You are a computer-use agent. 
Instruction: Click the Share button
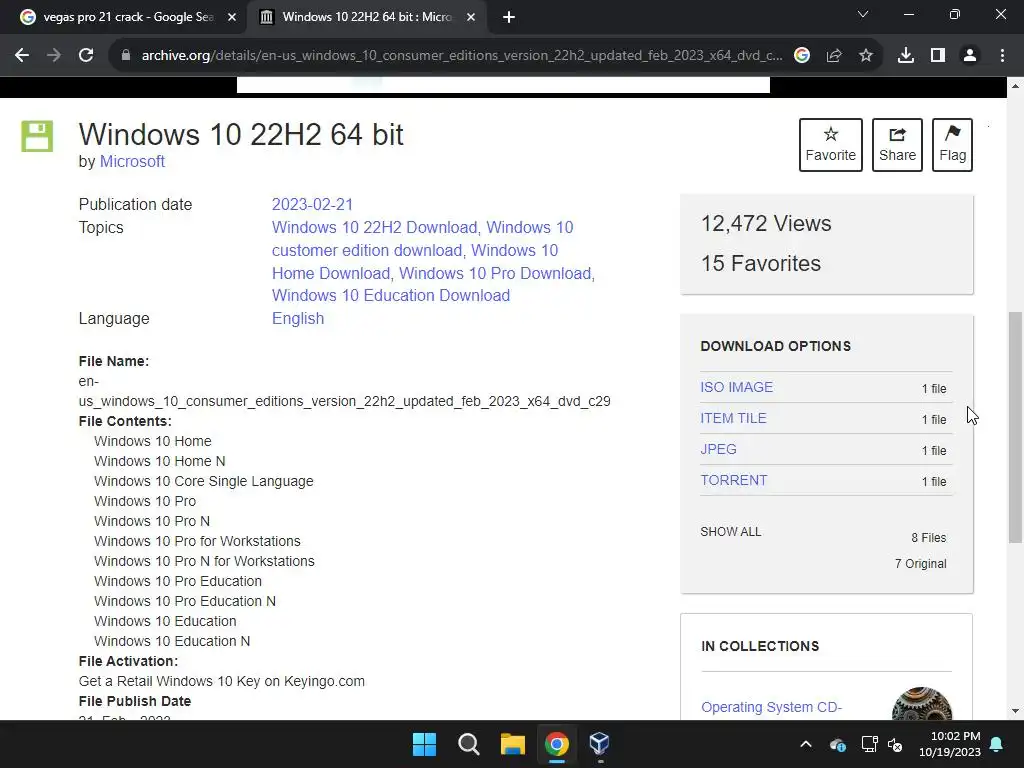[897, 145]
